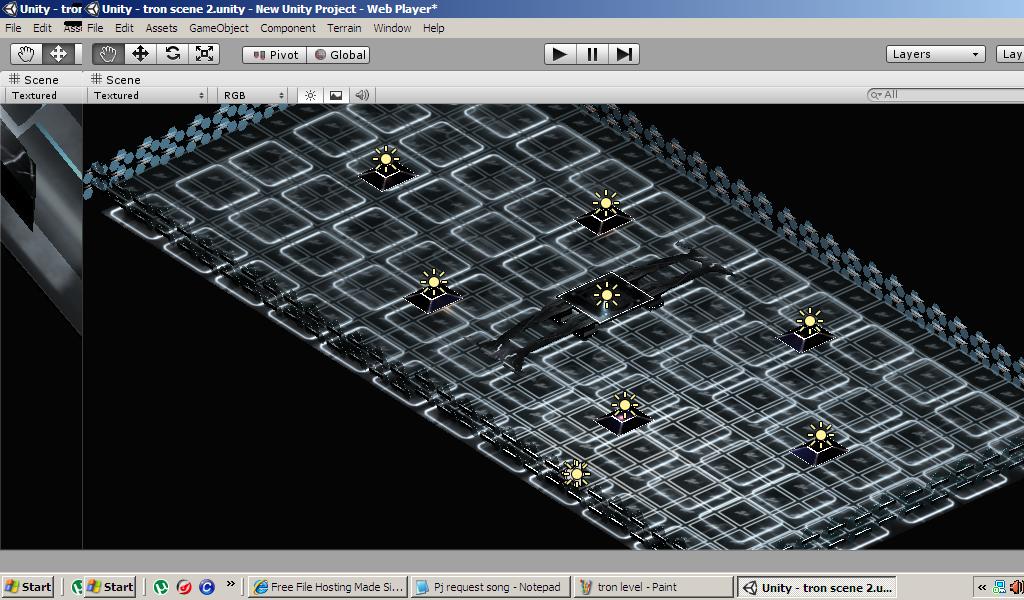
Task: Select the light gizmo without a platform near bottom edge
Action: click(575, 473)
